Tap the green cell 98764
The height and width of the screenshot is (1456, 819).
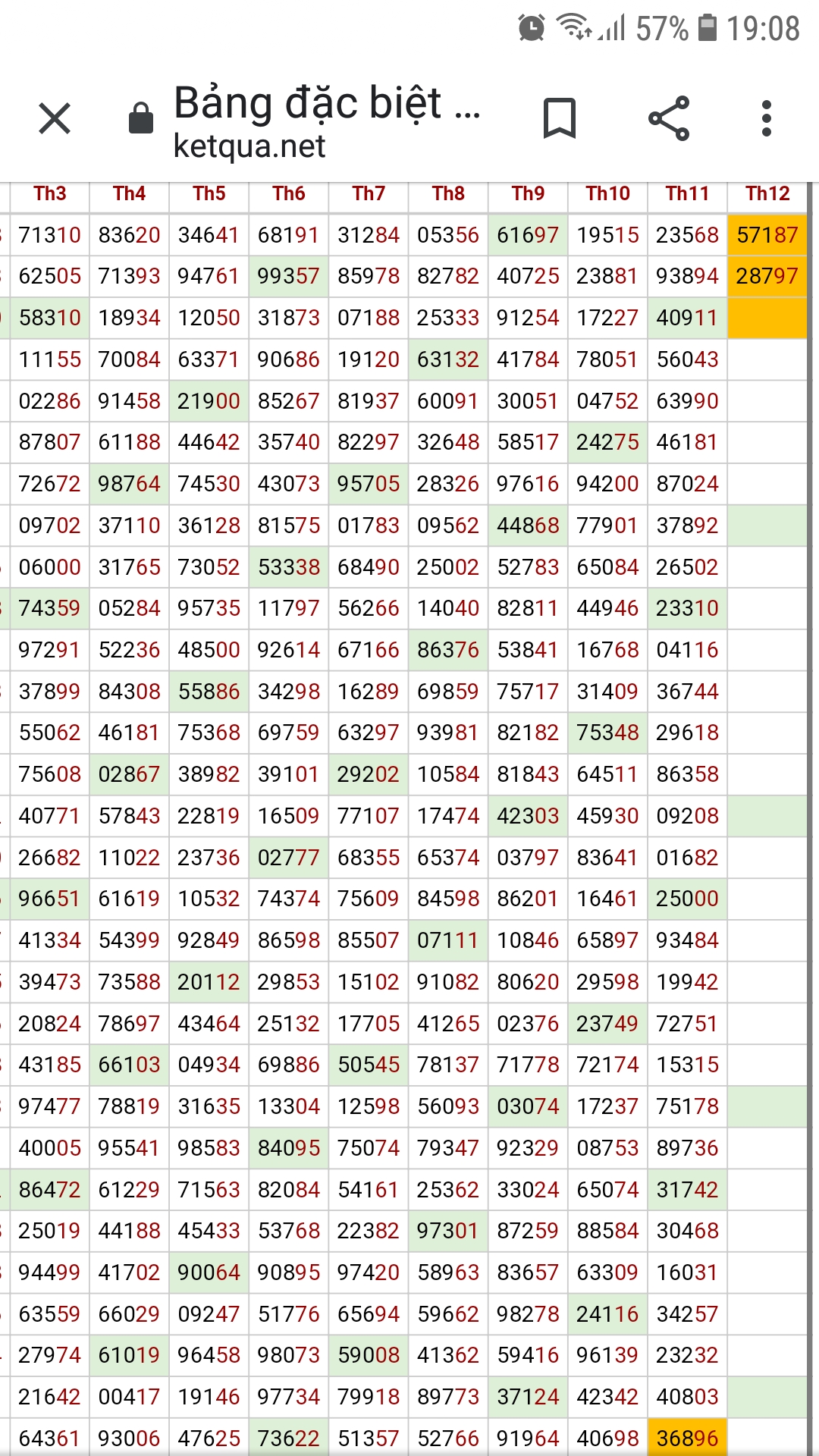130,484
